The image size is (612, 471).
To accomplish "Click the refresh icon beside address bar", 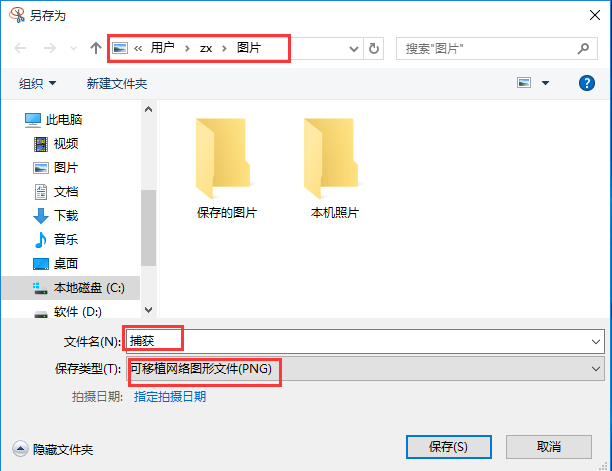I will [x=374, y=48].
